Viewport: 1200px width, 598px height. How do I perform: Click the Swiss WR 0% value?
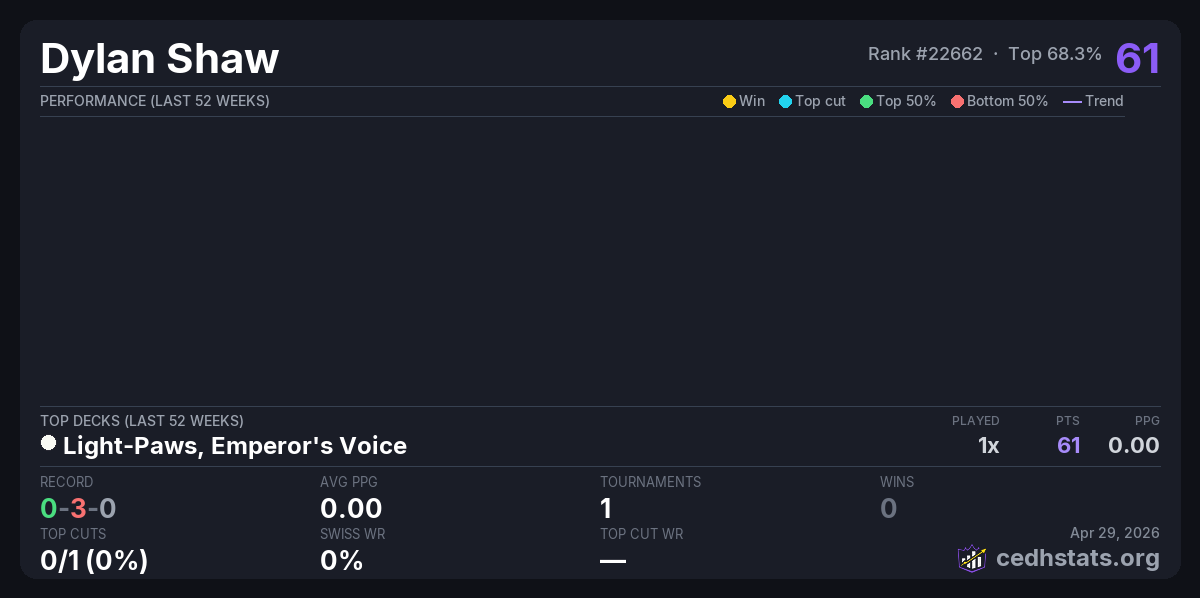[x=341, y=560]
